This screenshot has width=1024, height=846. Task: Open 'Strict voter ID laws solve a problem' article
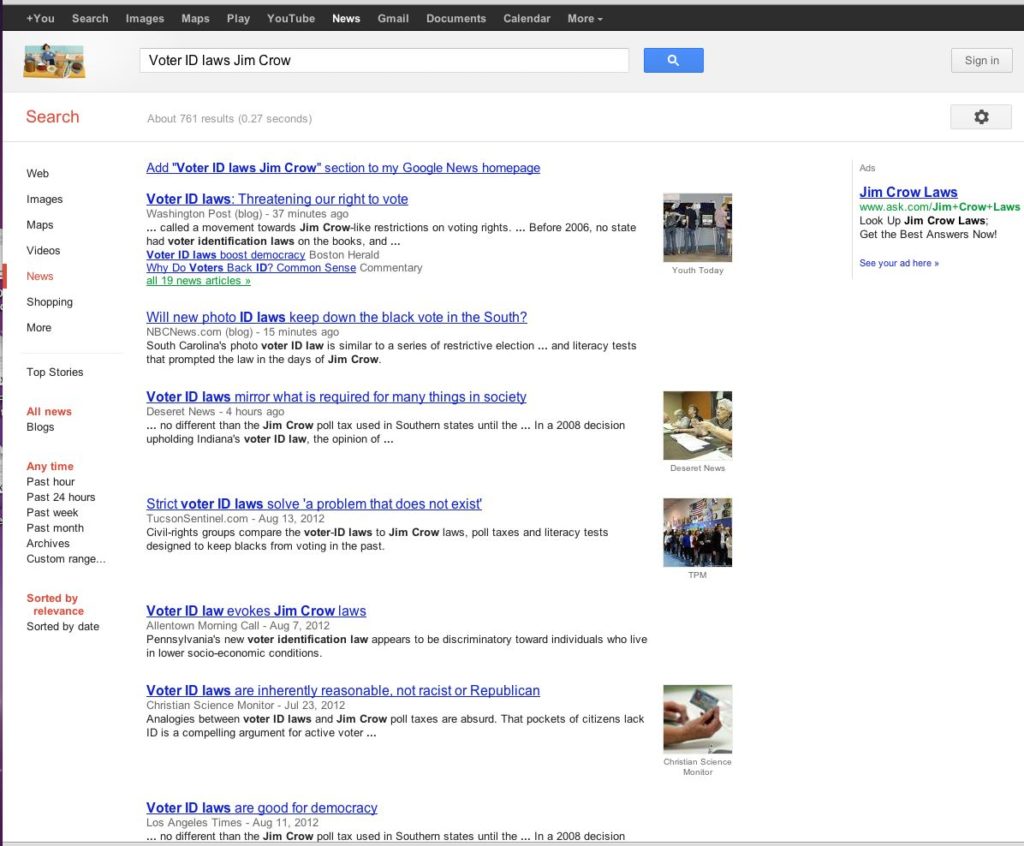pyautogui.click(x=314, y=504)
